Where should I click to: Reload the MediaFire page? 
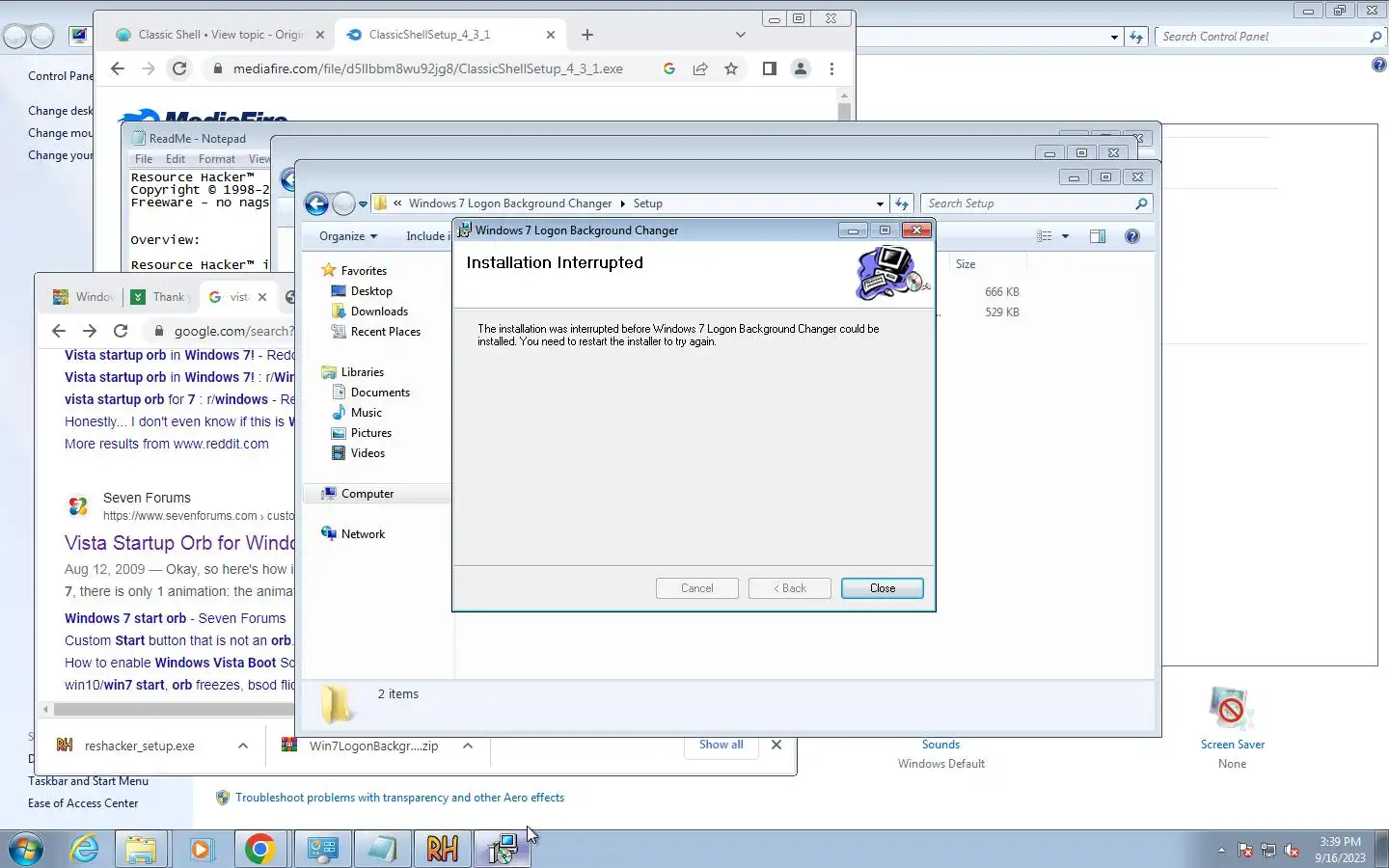pos(179,68)
